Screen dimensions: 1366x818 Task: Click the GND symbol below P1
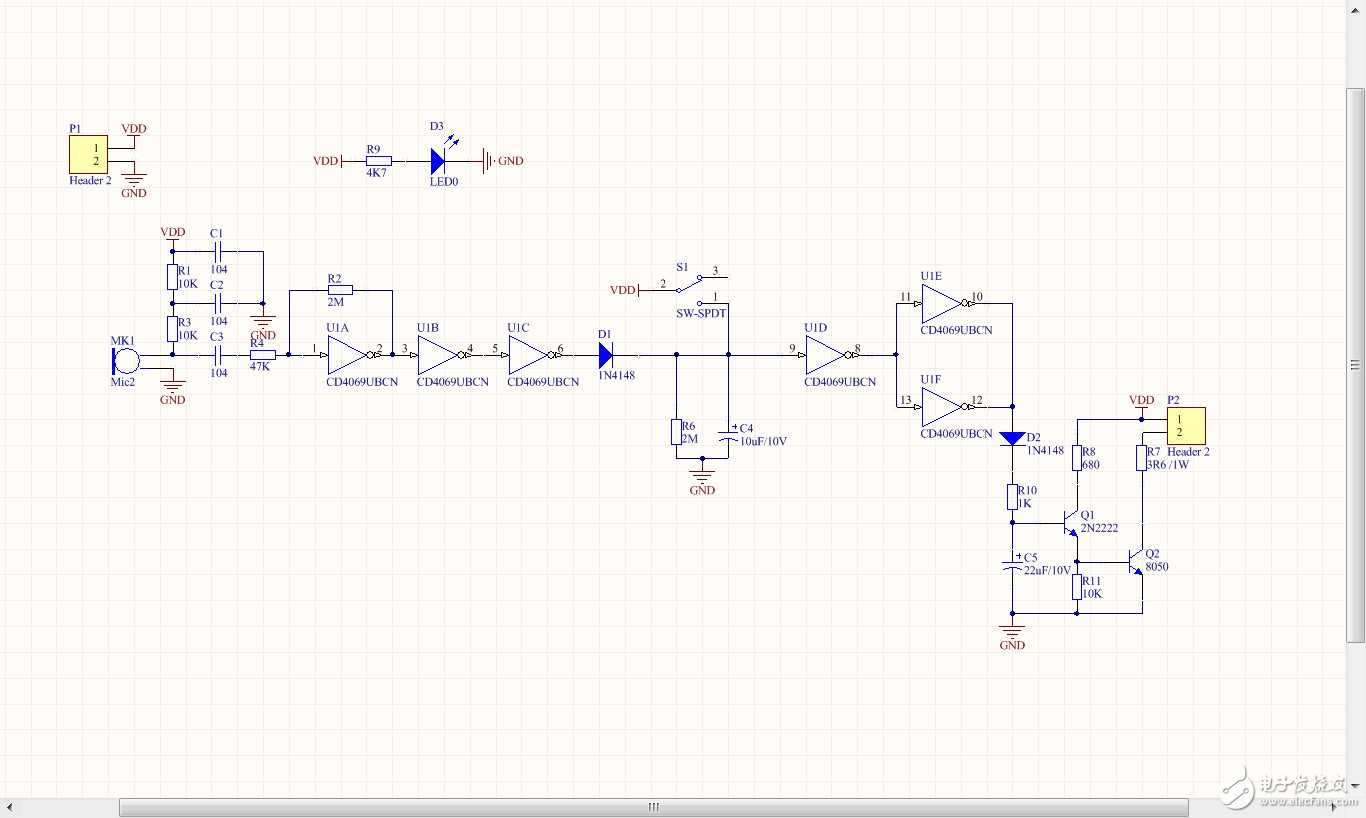(x=134, y=185)
